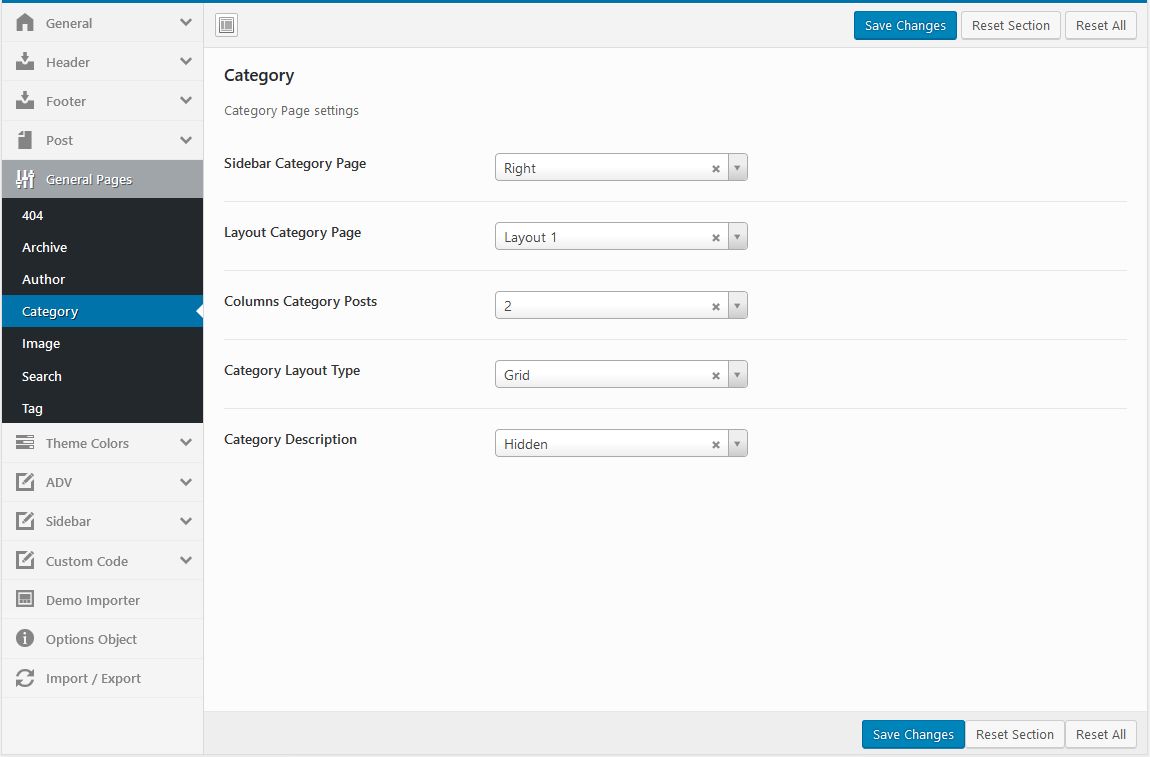Image resolution: width=1150 pixels, height=757 pixels.
Task: Open the Category Layout Type dropdown
Action: (737, 375)
